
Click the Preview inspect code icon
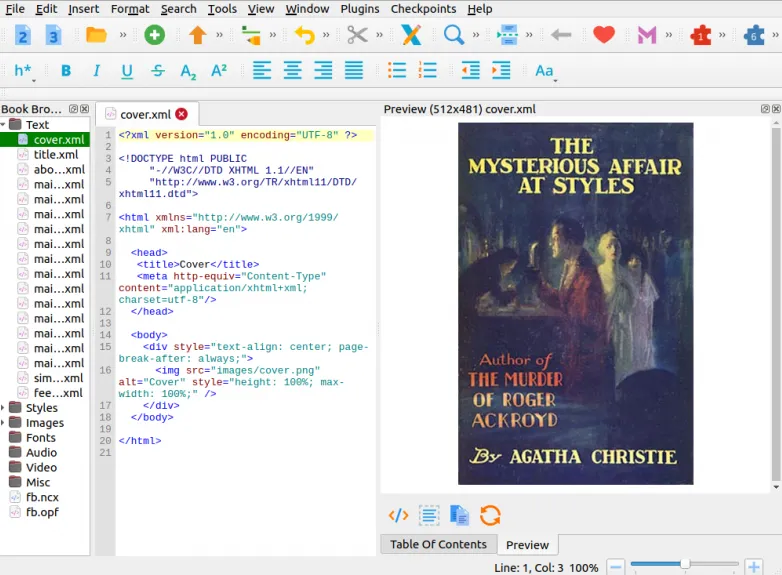[x=398, y=515]
